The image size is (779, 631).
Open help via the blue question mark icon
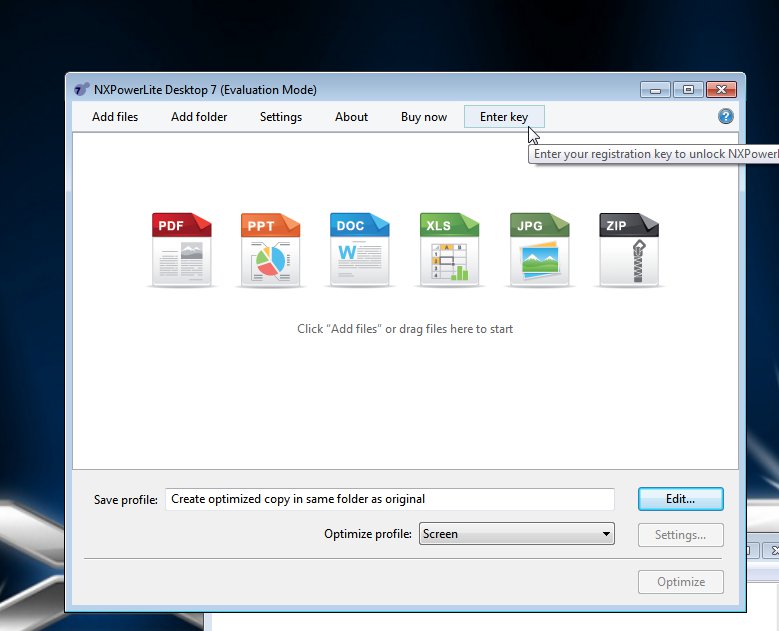click(x=725, y=116)
